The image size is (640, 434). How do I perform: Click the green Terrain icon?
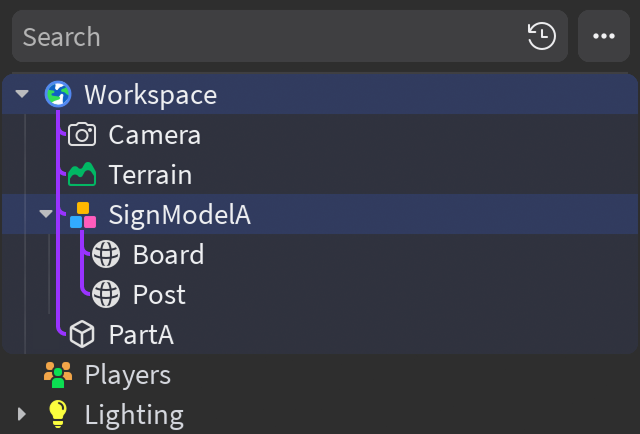pos(82,175)
